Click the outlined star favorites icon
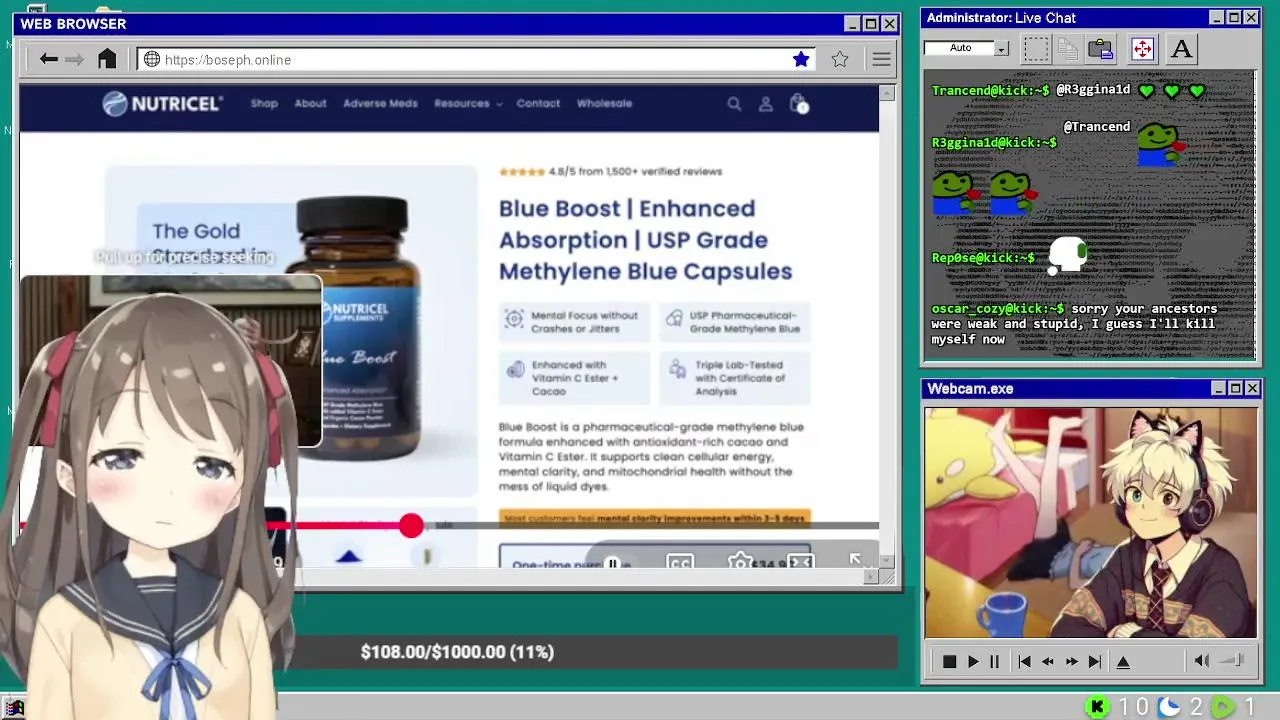1280x720 pixels. (840, 60)
